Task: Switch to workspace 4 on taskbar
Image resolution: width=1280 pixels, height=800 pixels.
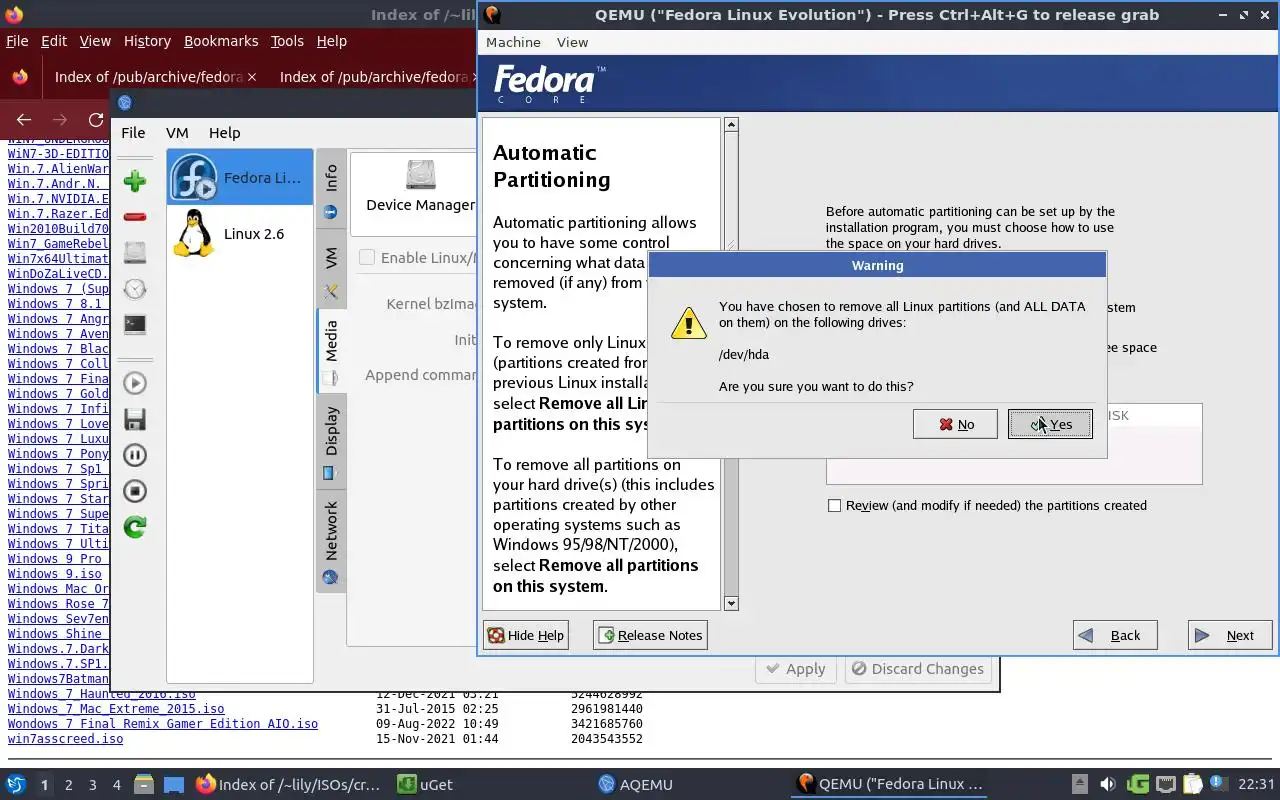Action: pos(116,785)
